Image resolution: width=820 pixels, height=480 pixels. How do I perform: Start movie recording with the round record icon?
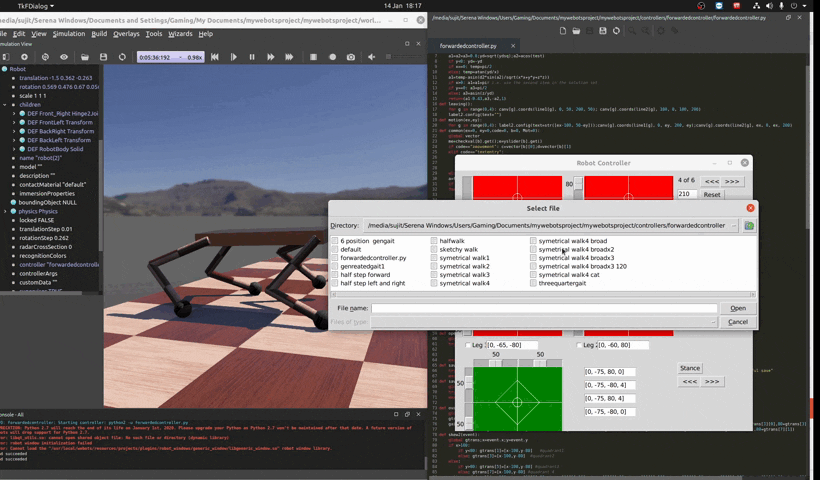tap(332, 57)
